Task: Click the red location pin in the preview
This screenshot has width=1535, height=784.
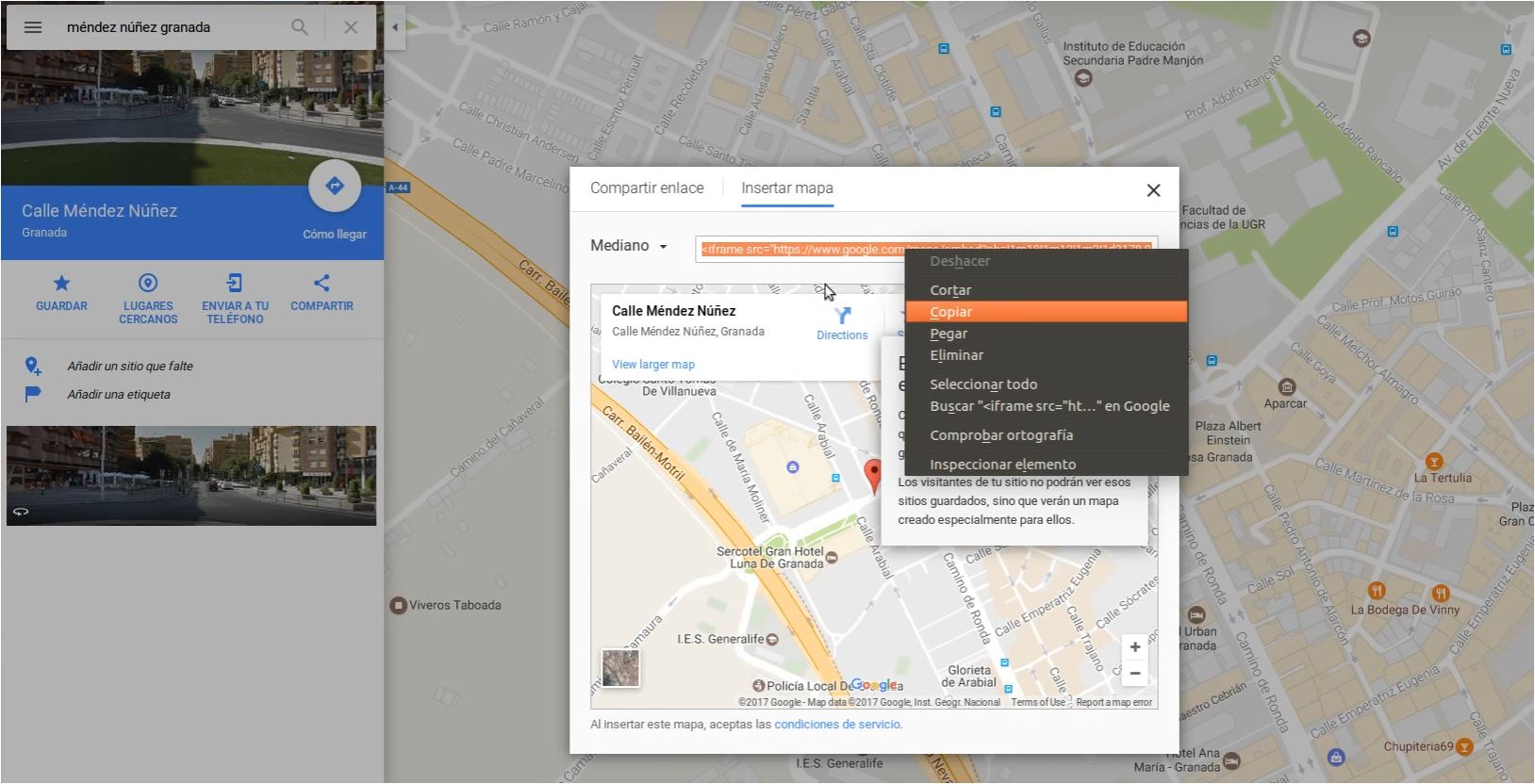Action: point(874,476)
